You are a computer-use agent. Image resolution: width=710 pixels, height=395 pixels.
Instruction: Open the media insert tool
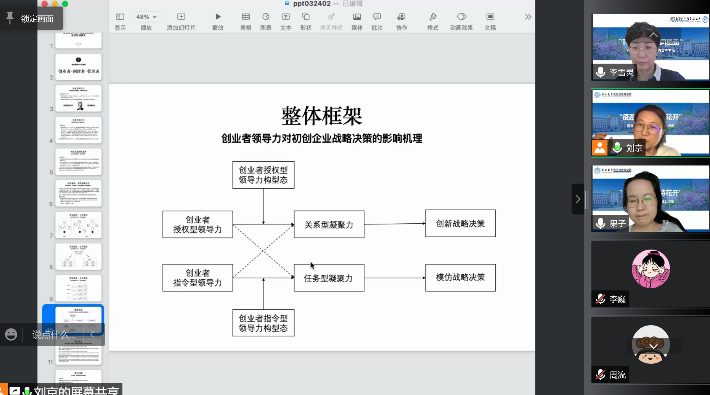coord(357,20)
